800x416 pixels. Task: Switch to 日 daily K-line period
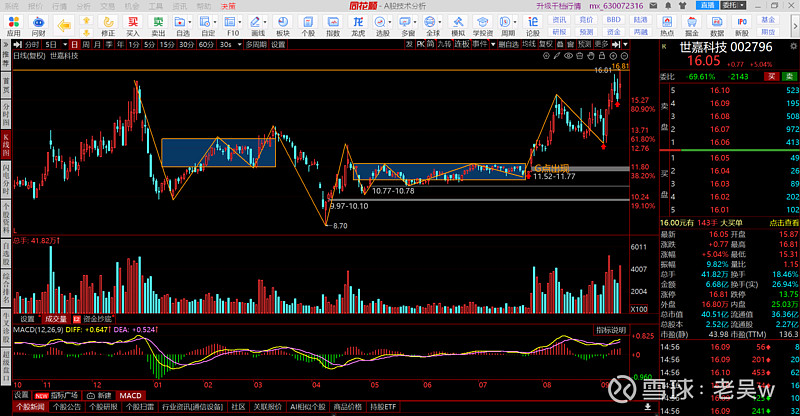click(x=74, y=44)
